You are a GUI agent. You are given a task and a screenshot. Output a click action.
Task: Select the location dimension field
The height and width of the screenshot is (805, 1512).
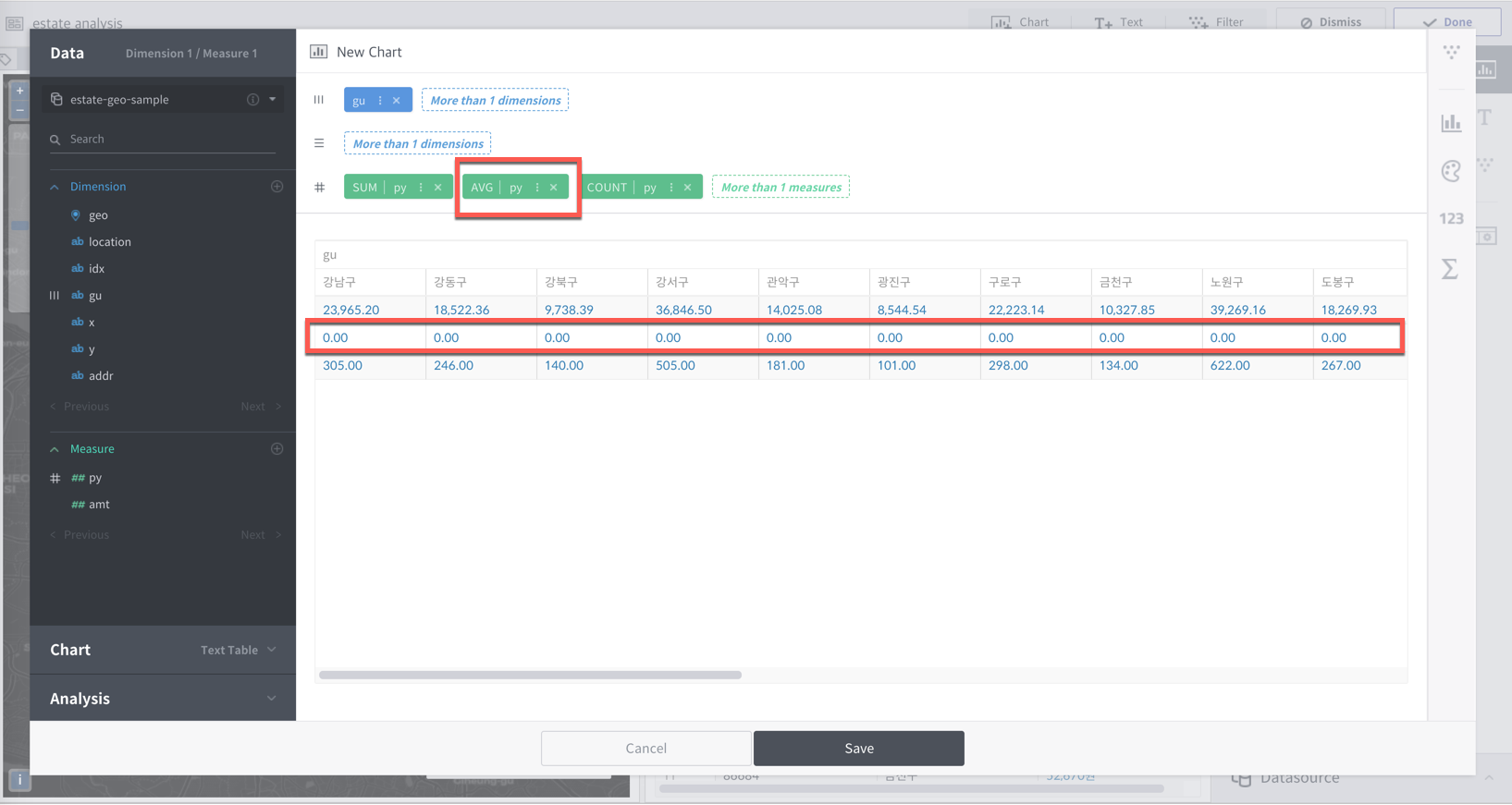(109, 241)
